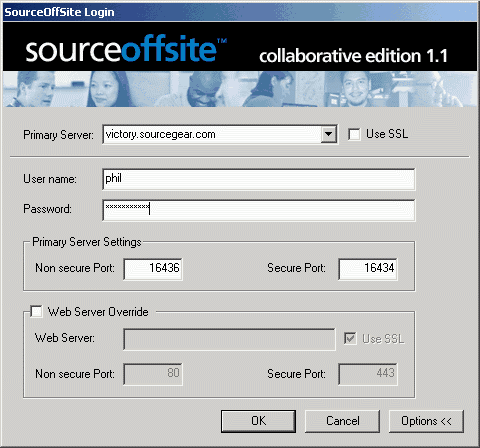The image size is (480, 448).
Task: Place the cursor in the Password field
Action: (259, 210)
